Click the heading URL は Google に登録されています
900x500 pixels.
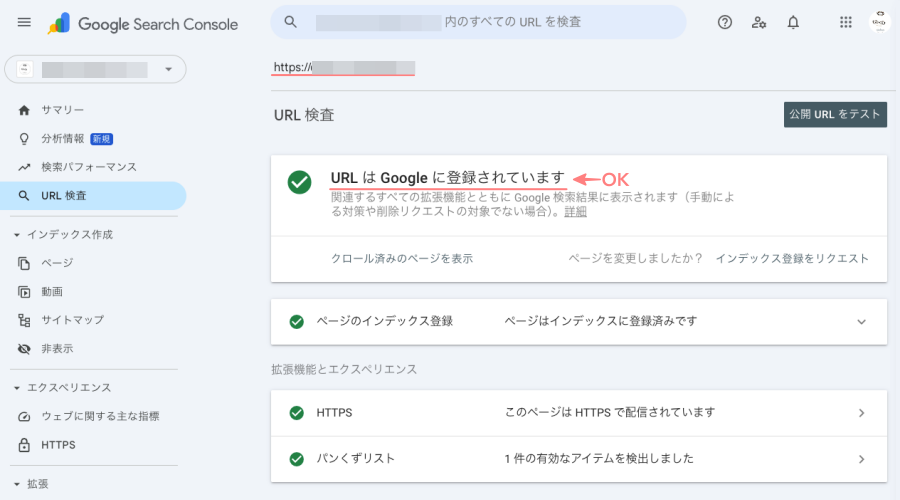pos(448,178)
